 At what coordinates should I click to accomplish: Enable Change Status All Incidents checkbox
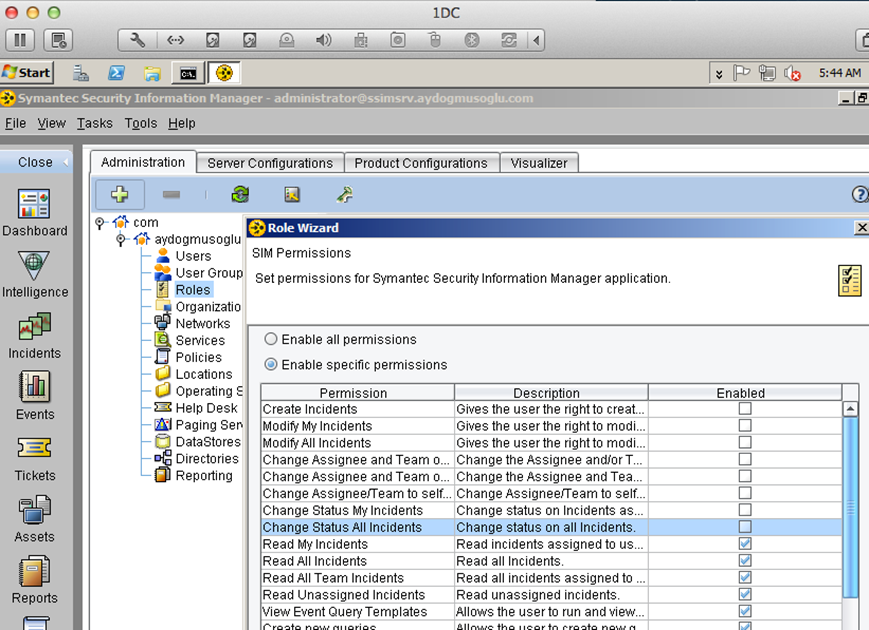tap(745, 527)
